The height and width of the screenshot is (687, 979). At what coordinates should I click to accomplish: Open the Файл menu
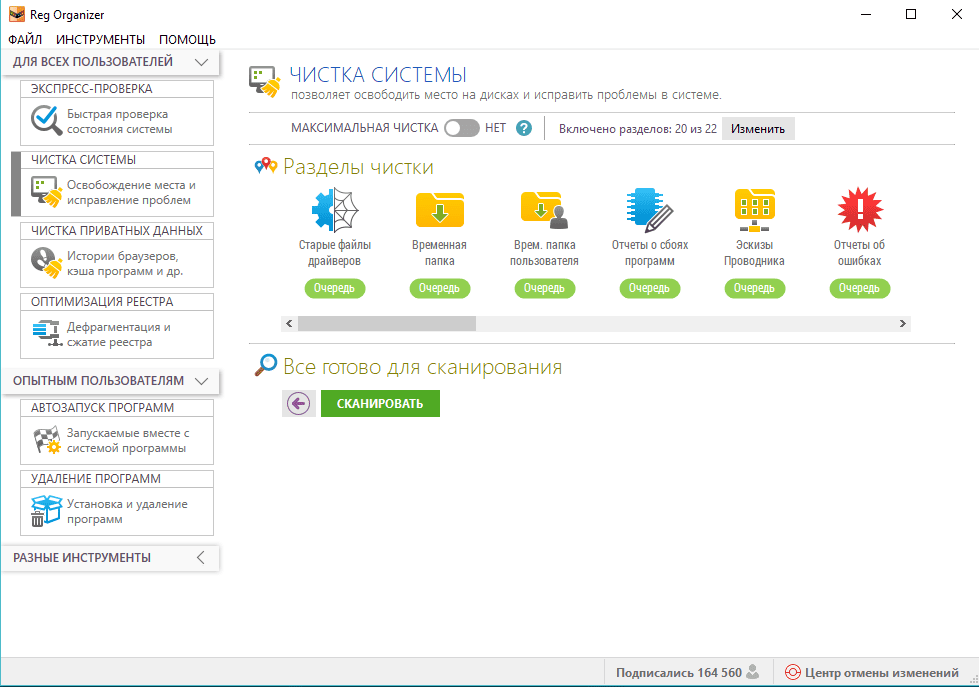25,40
